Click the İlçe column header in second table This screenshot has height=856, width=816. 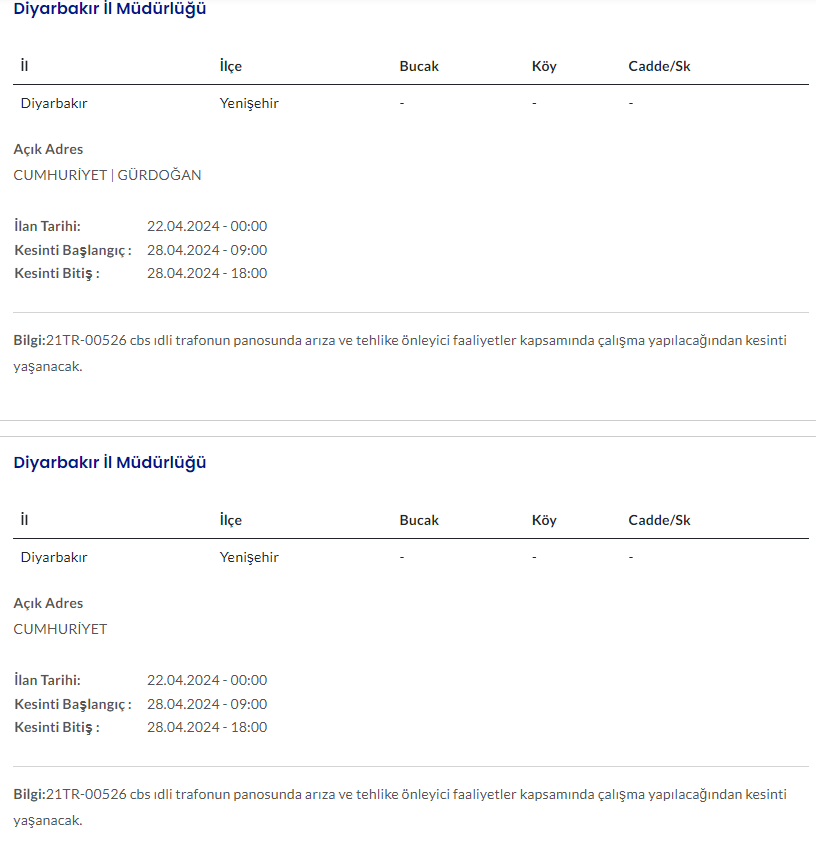[x=230, y=520]
